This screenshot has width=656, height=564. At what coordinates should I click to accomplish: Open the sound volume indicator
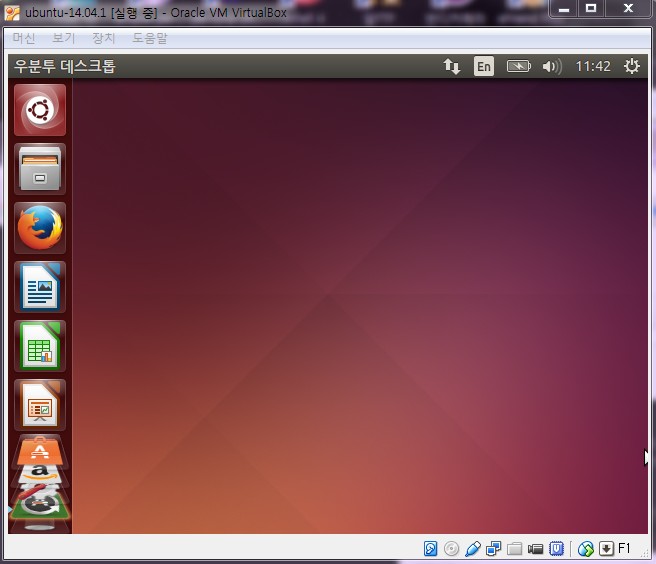point(551,67)
